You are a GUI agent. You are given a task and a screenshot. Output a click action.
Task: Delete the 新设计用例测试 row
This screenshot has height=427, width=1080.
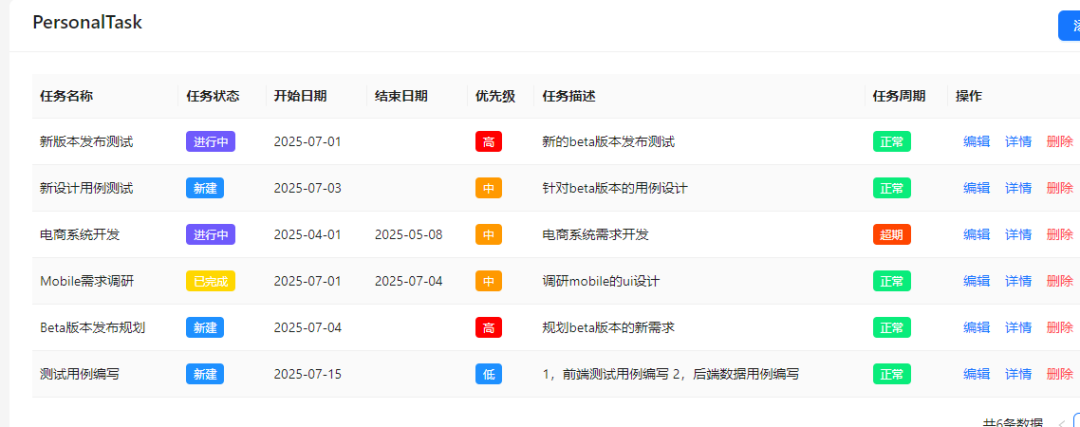[1059, 188]
